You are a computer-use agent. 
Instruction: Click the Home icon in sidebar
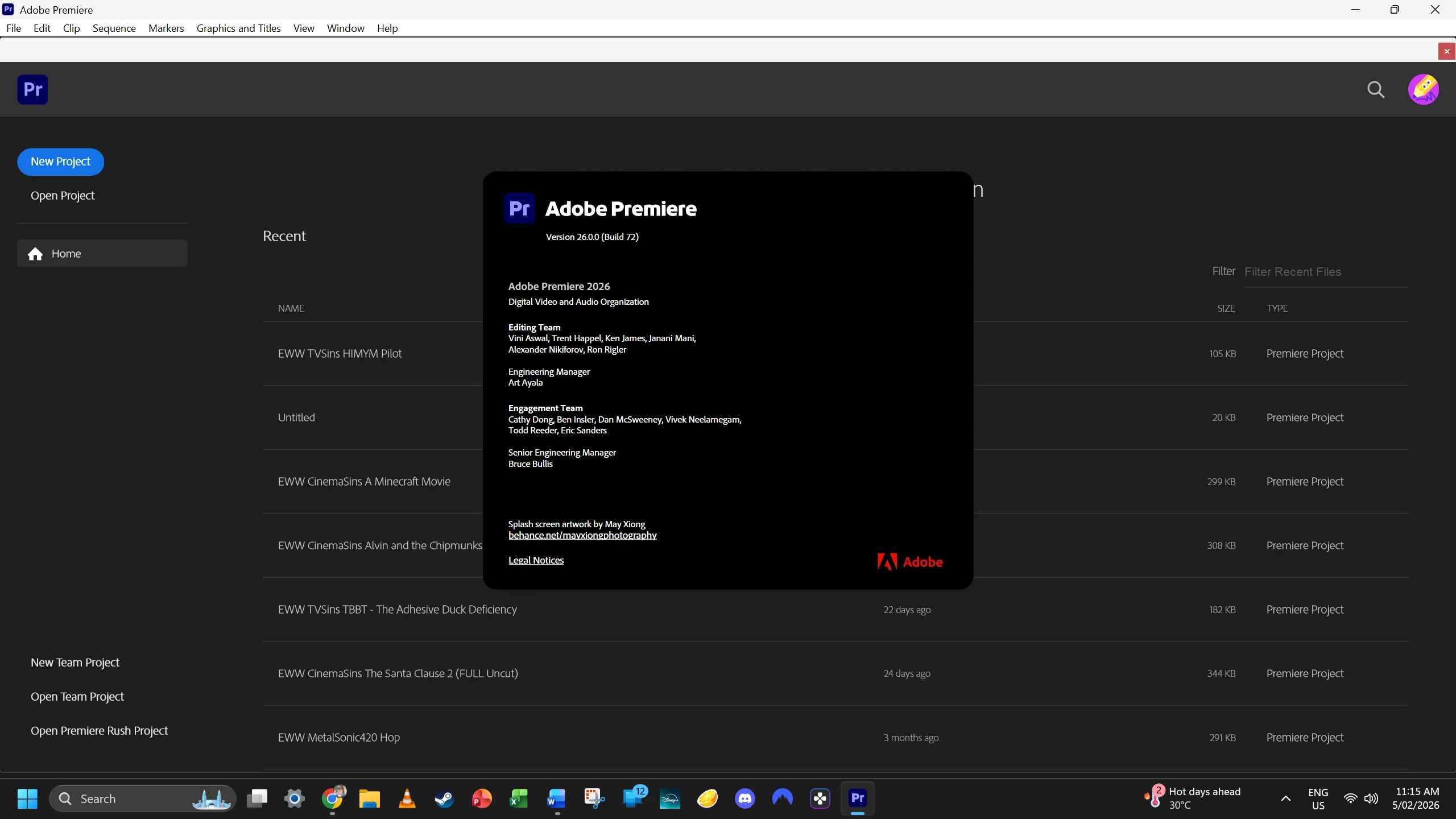(x=35, y=254)
